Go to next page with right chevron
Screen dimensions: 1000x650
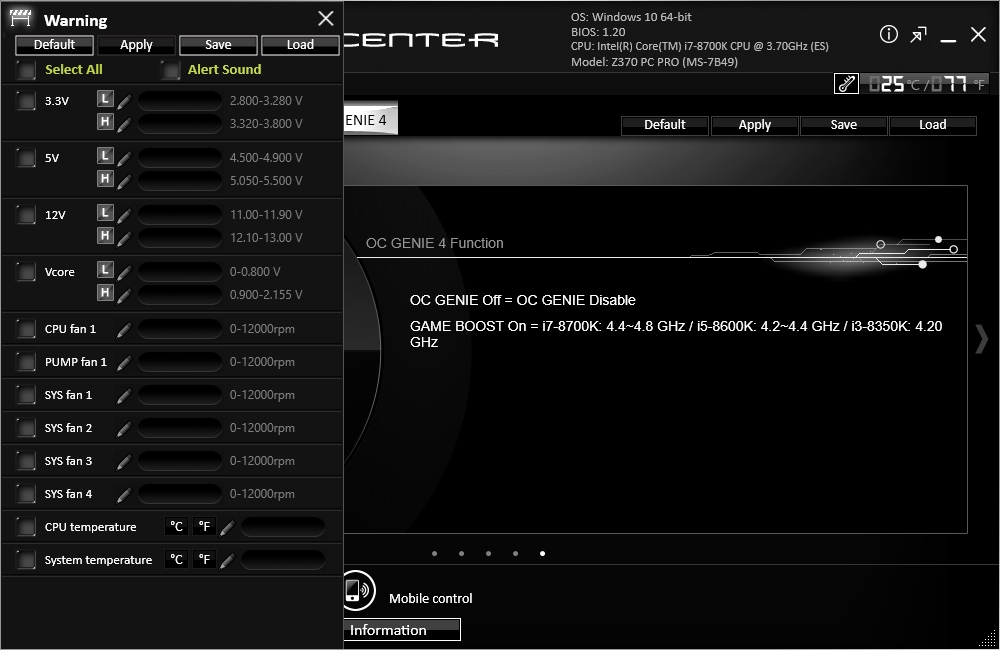pos(981,338)
